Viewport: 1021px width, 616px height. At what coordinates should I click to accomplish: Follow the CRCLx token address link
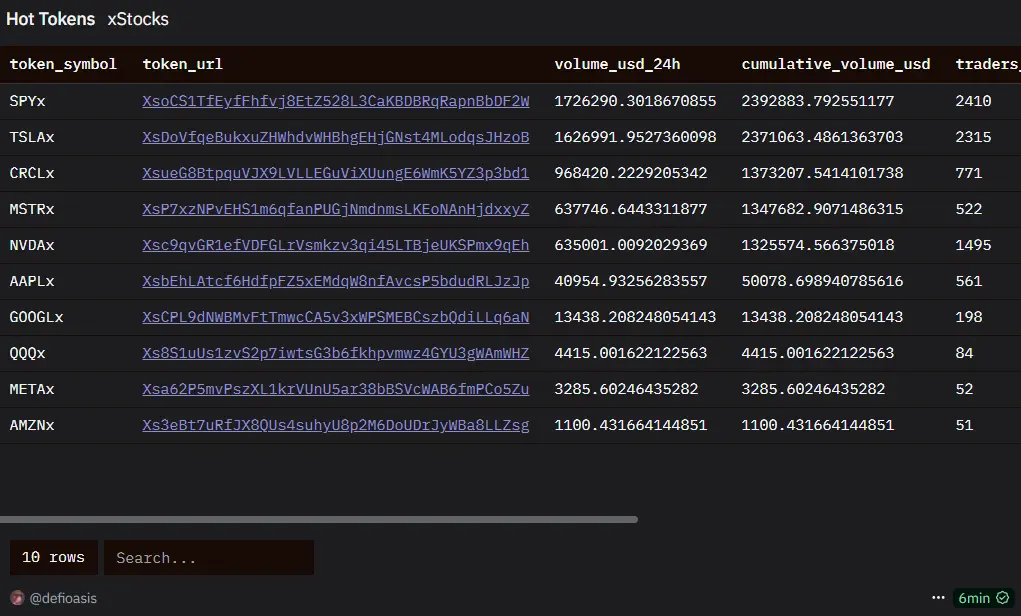(x=336, y=173)
